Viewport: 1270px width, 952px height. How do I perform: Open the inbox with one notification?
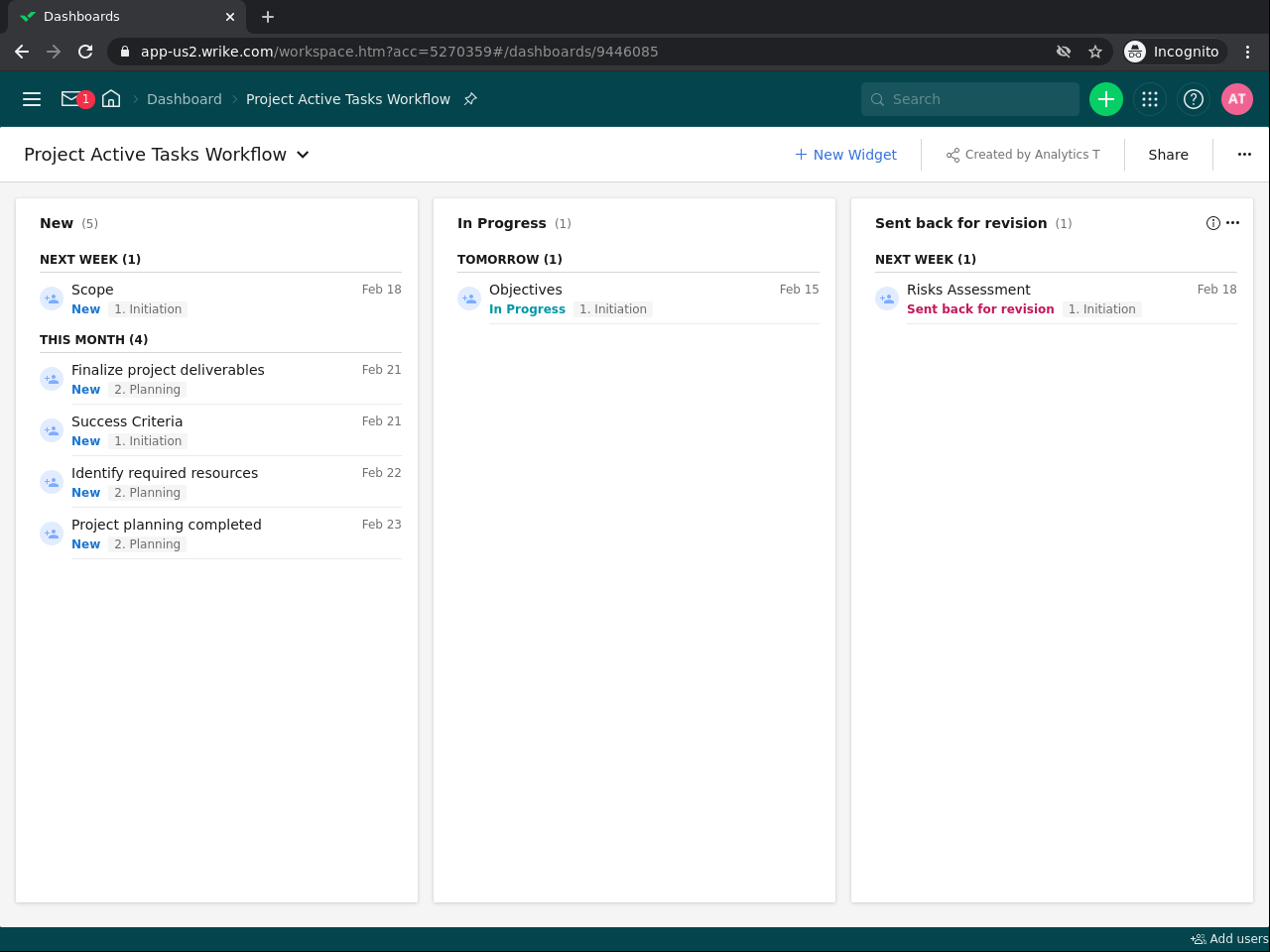click(x=73, y=99)
